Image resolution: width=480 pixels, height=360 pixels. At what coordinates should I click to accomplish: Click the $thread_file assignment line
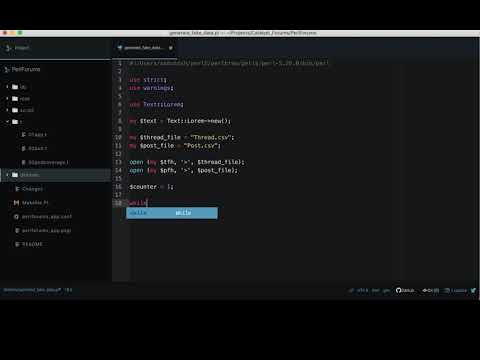(182, 137)
